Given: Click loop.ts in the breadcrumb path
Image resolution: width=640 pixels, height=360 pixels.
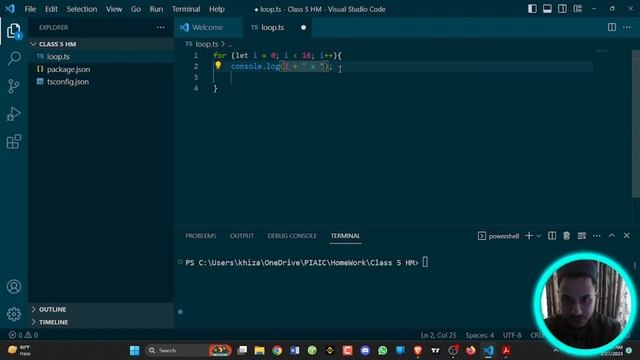Looking at the screenshot, I should (x=207, y=44).
